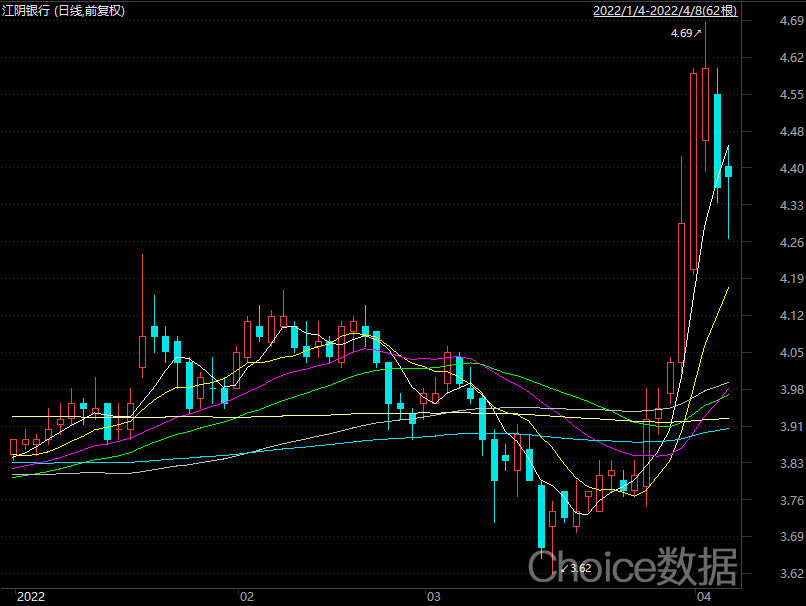Click the 3.69 price axis label
This screenshot has height=606, width=806.
pyautogui.click(x=792, y=537)
